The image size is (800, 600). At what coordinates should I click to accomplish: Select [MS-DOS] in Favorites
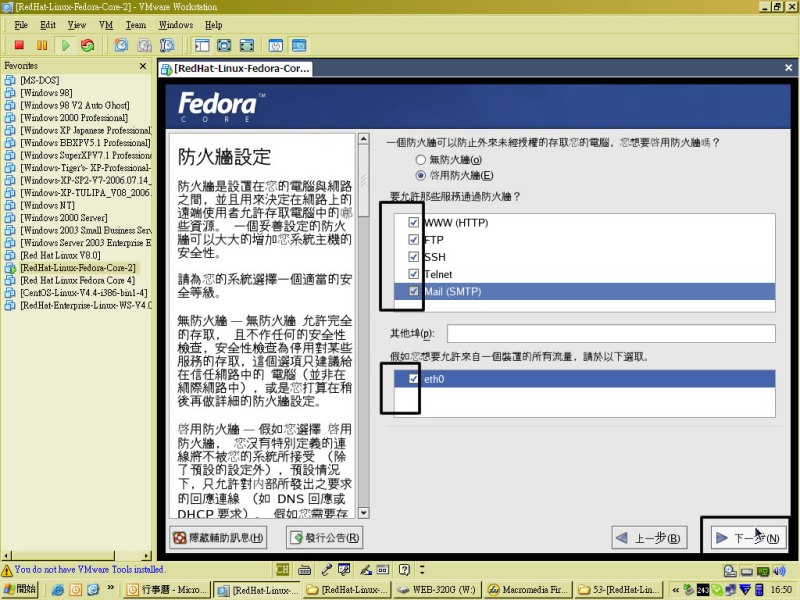tap(40, 80)
